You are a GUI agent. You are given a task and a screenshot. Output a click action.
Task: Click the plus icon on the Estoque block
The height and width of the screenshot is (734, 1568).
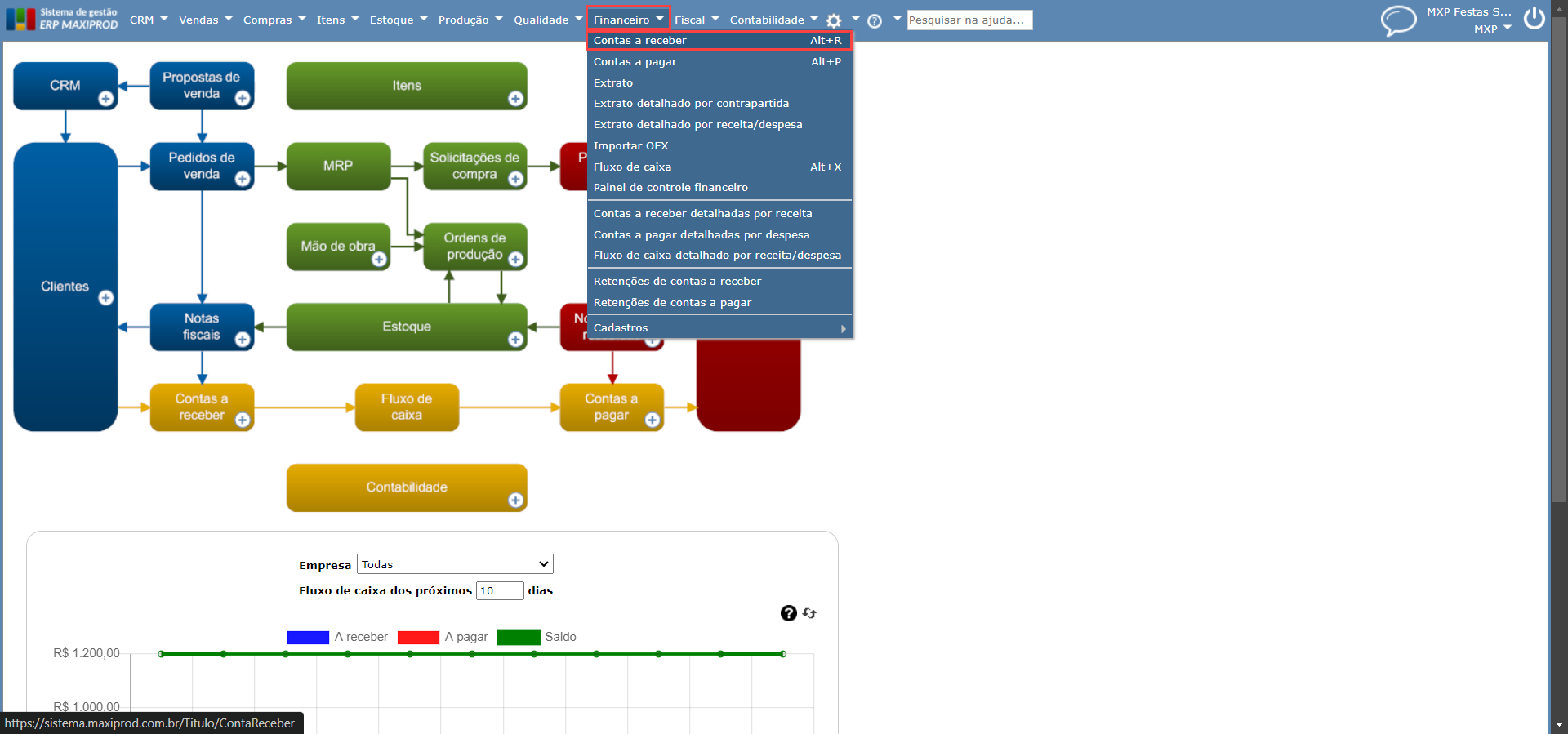pos(515,340)
